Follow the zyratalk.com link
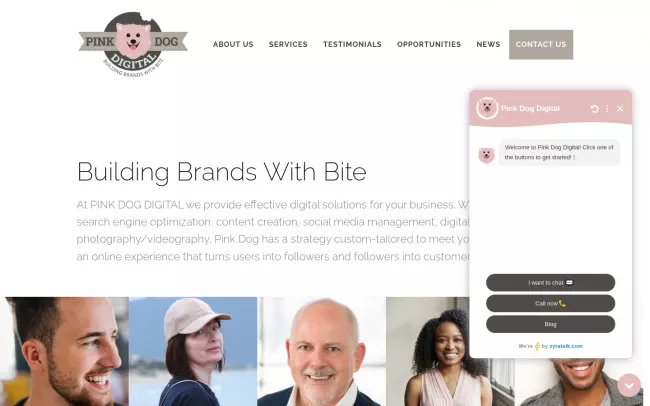650x406 pixels. click(566, 346)
